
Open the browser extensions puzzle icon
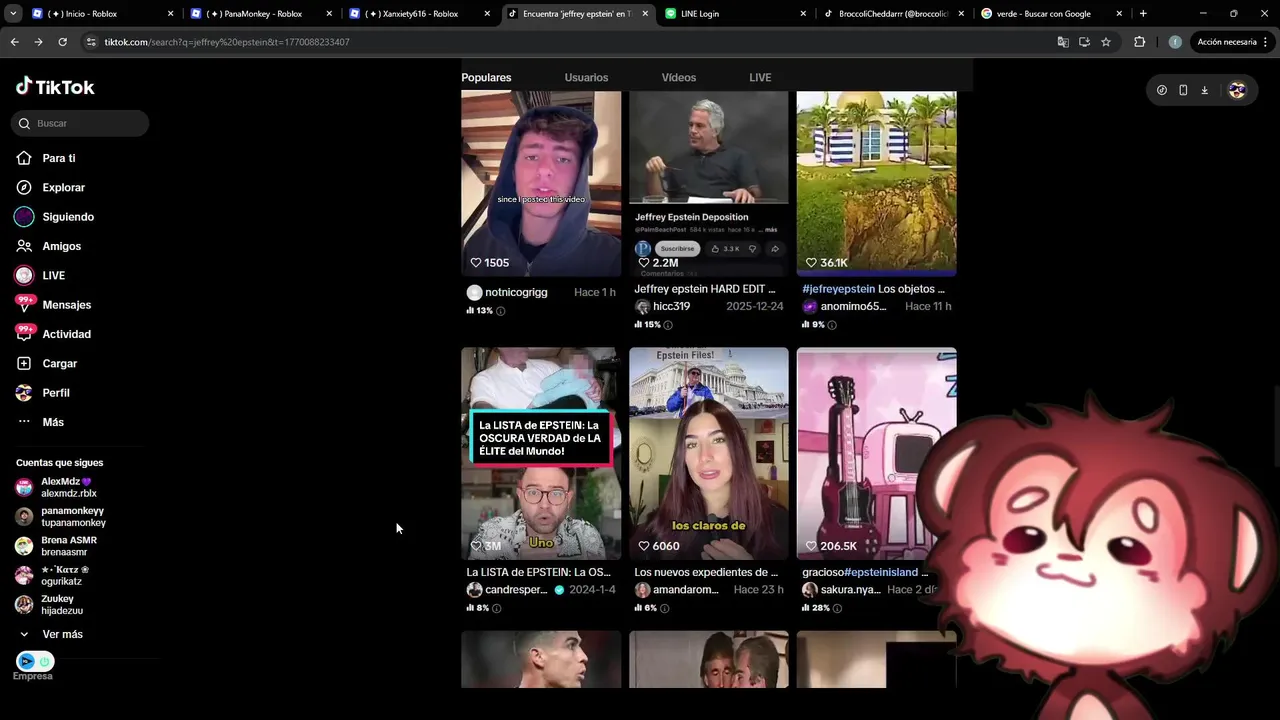click(x=1139, y=42)
